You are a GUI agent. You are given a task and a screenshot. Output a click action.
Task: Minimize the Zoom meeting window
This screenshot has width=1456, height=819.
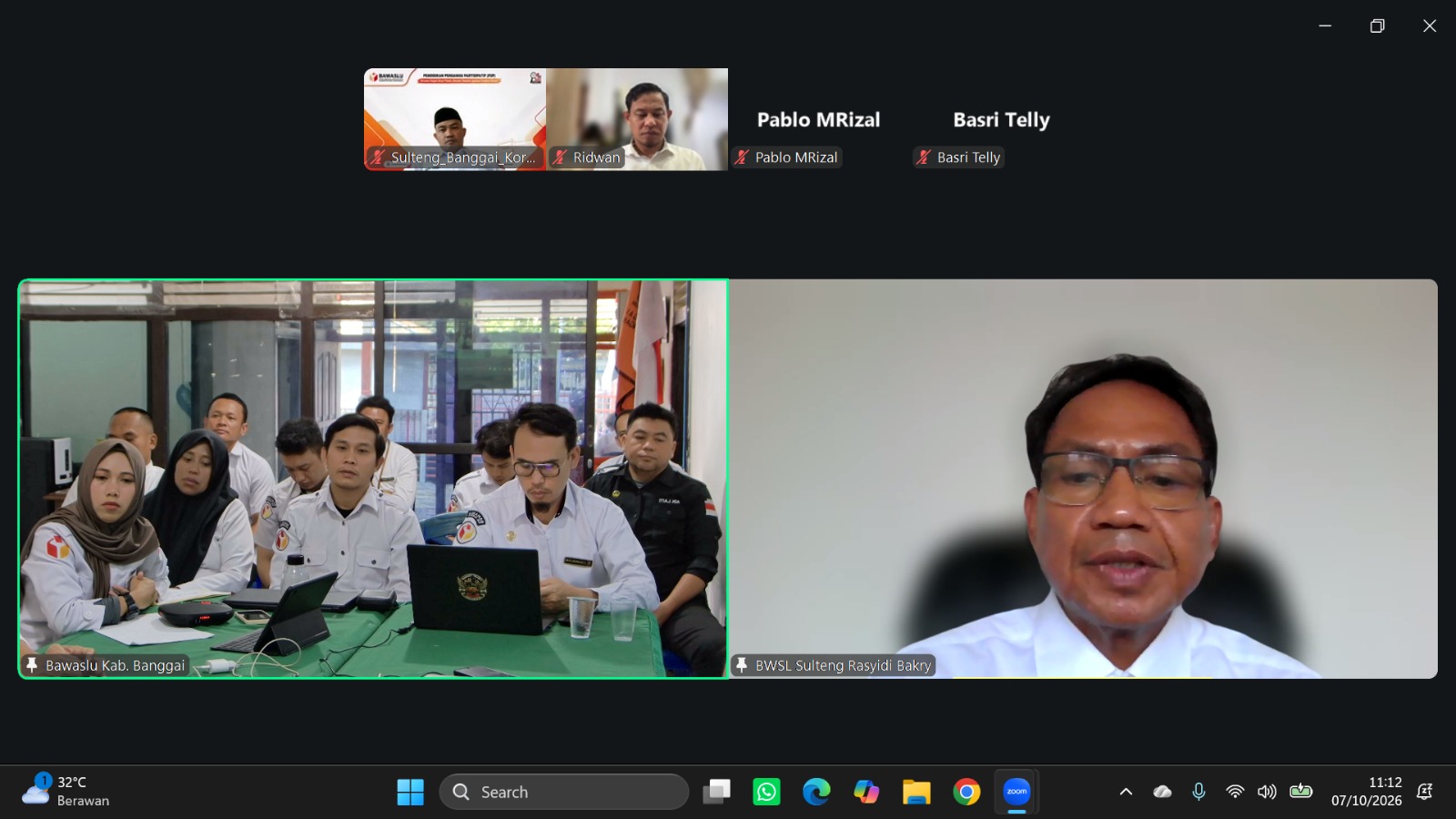1325,25
